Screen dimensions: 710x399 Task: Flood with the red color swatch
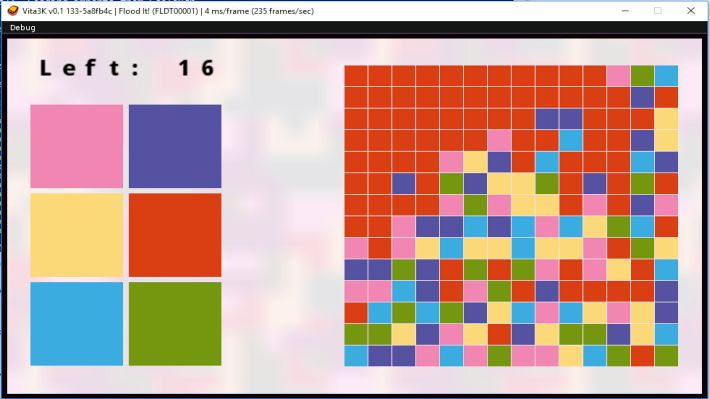click(175, 235)
